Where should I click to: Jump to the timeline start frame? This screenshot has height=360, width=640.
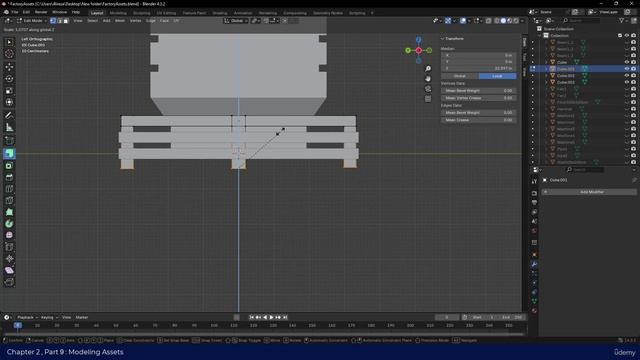251,317
